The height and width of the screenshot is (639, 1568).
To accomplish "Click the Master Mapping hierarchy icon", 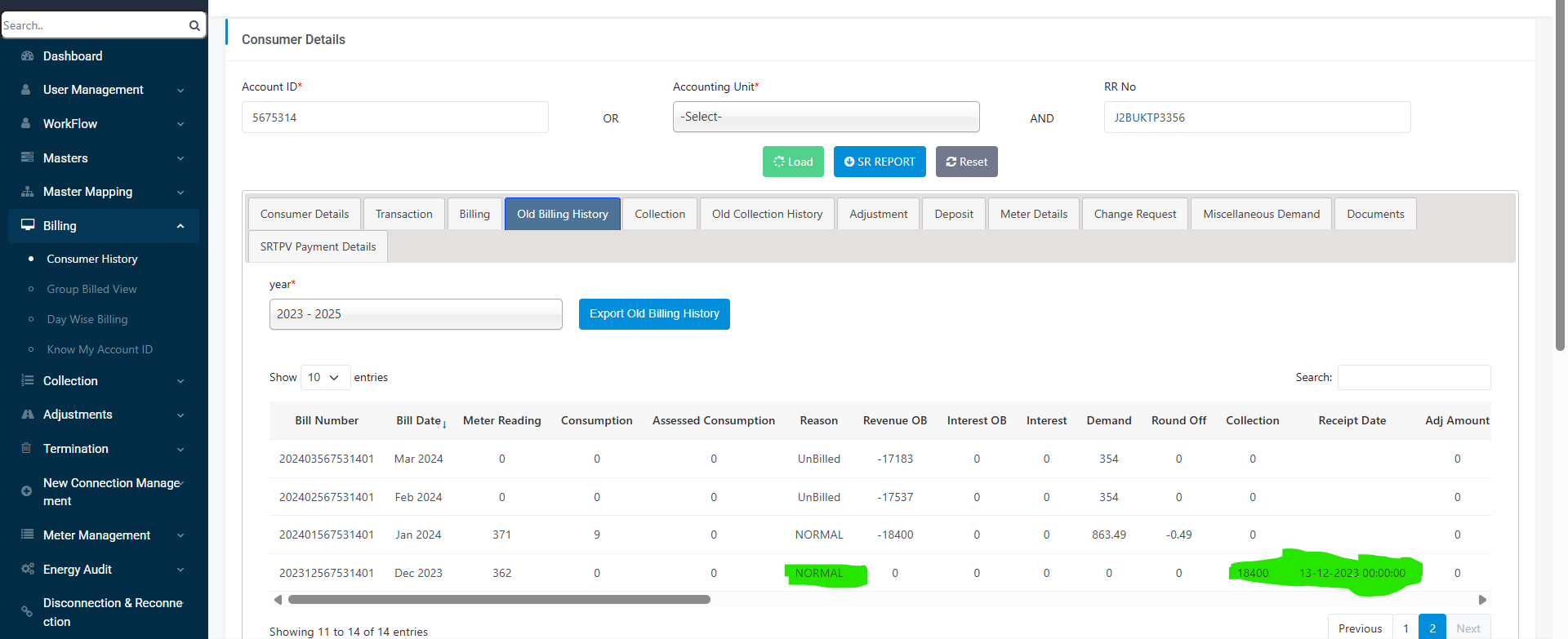I will click(x=27, y=192).
